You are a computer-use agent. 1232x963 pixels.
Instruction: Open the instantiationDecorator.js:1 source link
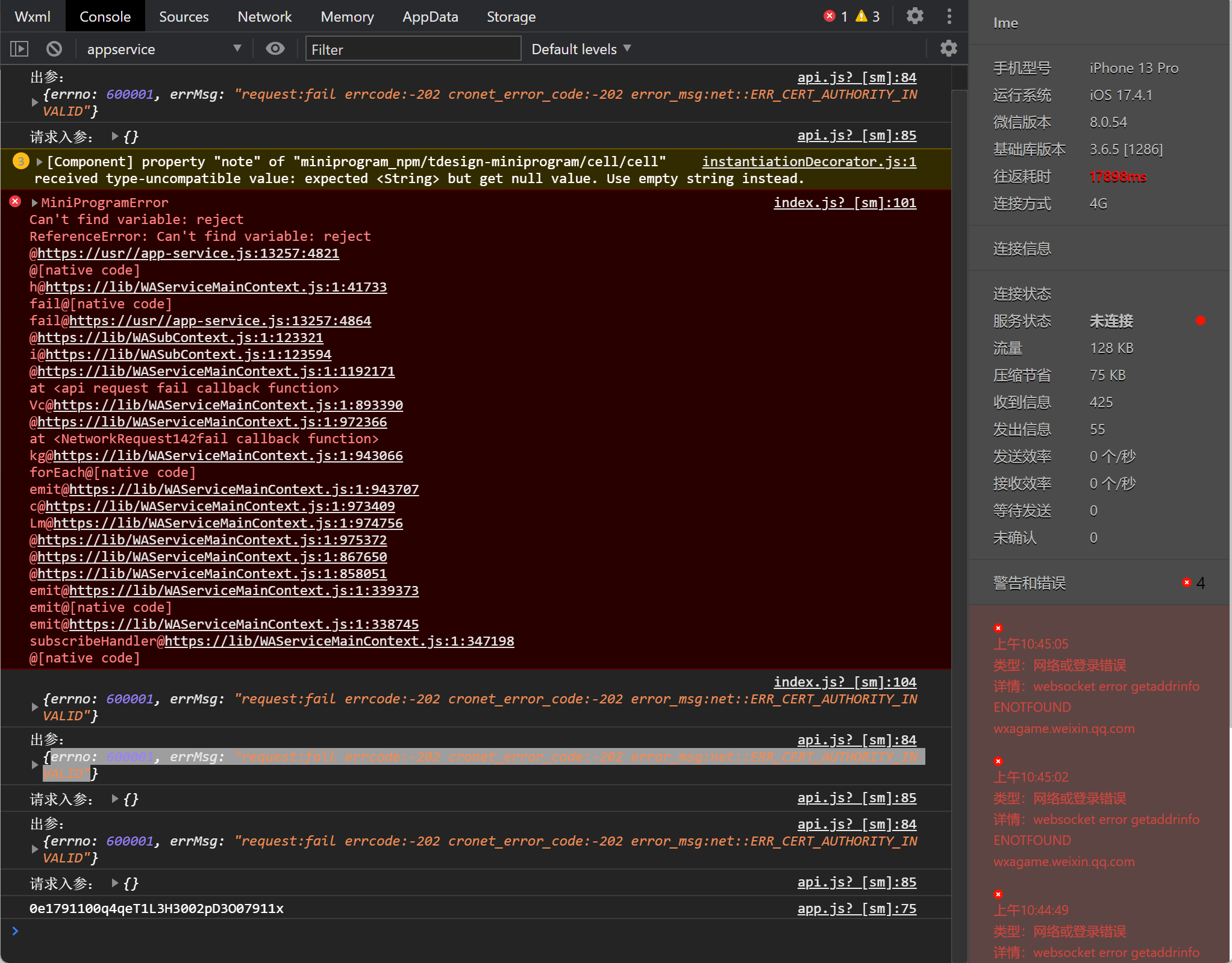[x=808, y=162]
